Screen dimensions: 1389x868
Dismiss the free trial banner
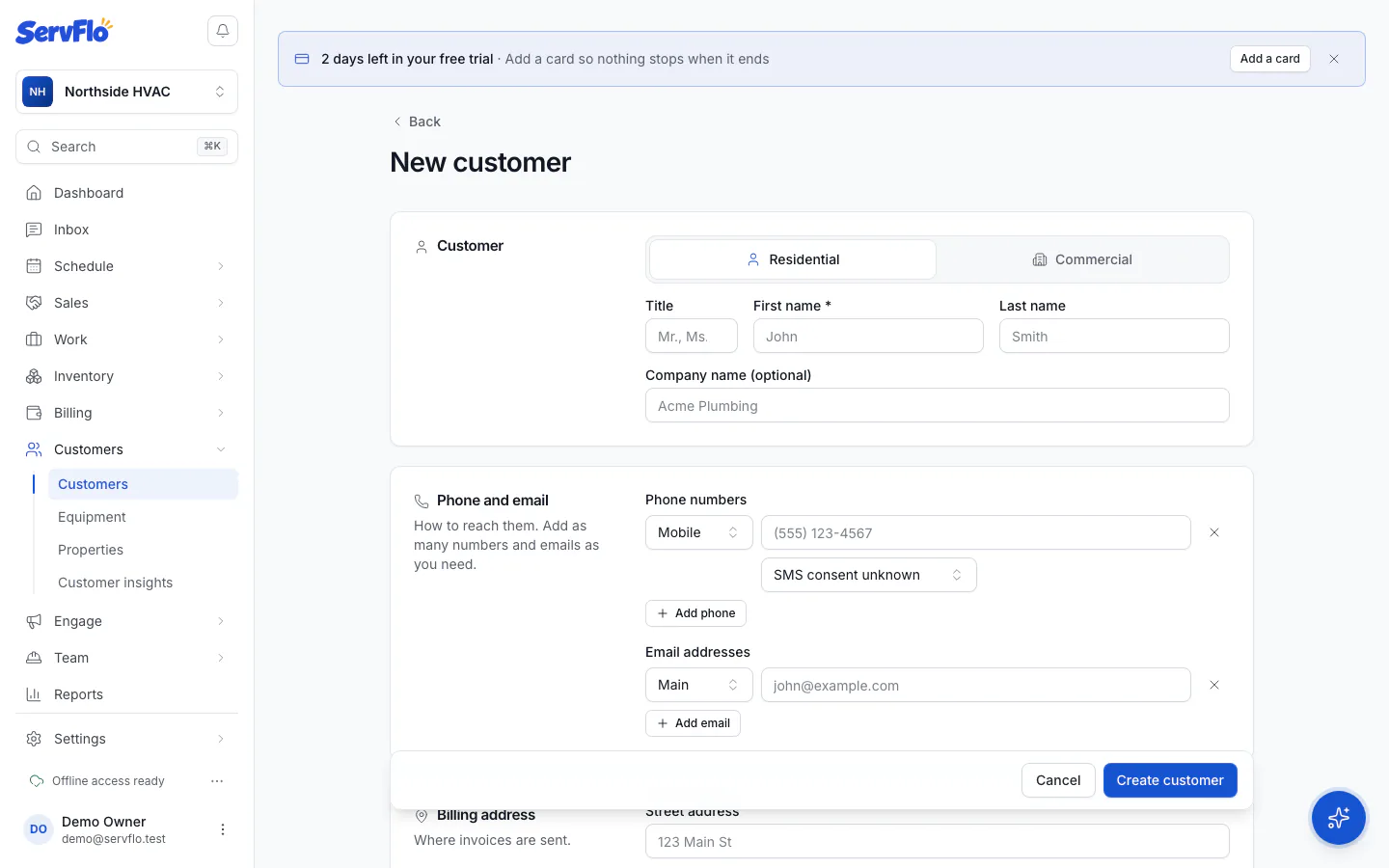1334,59
